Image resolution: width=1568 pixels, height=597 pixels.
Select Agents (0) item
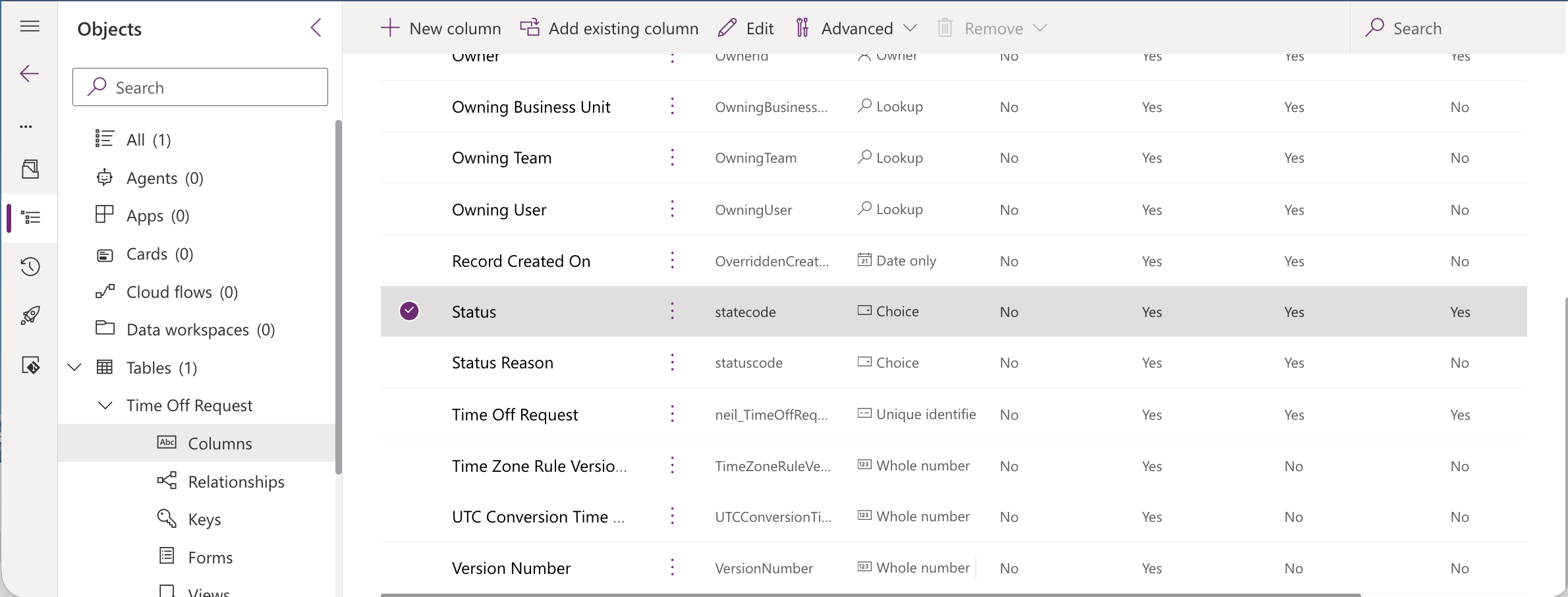coord(165,178)
